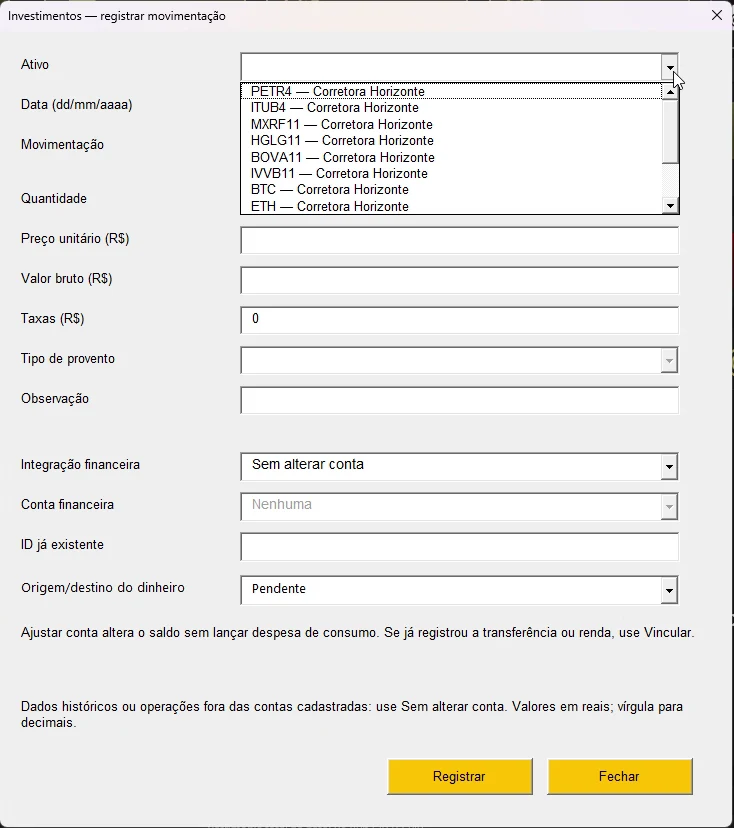Click the Ativo combo box text area
Image resolution: width=734 pixels, height=828 pixels.
click(x=451, y=67)
